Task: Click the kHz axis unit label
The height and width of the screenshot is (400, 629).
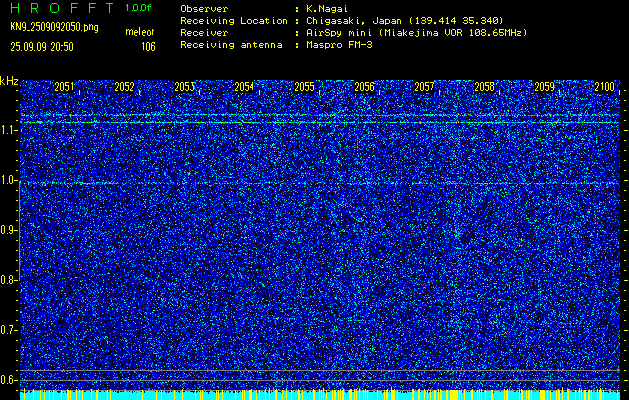Action: click(9, 81)
